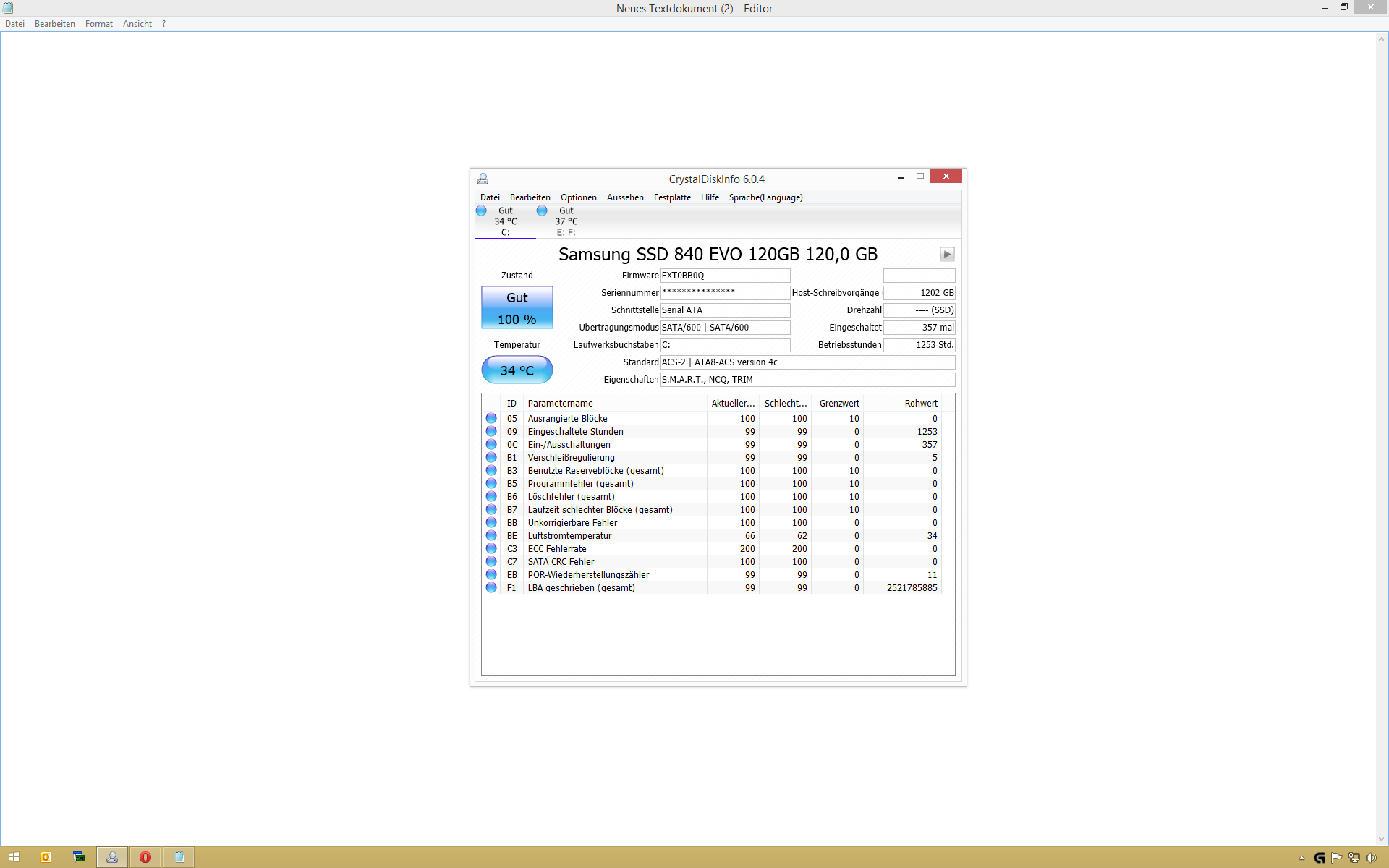Click status orb for Luftstromtemperatur row
This screenshot has height=868, width=1389.
pyautogui.click(x=491, y=536)
